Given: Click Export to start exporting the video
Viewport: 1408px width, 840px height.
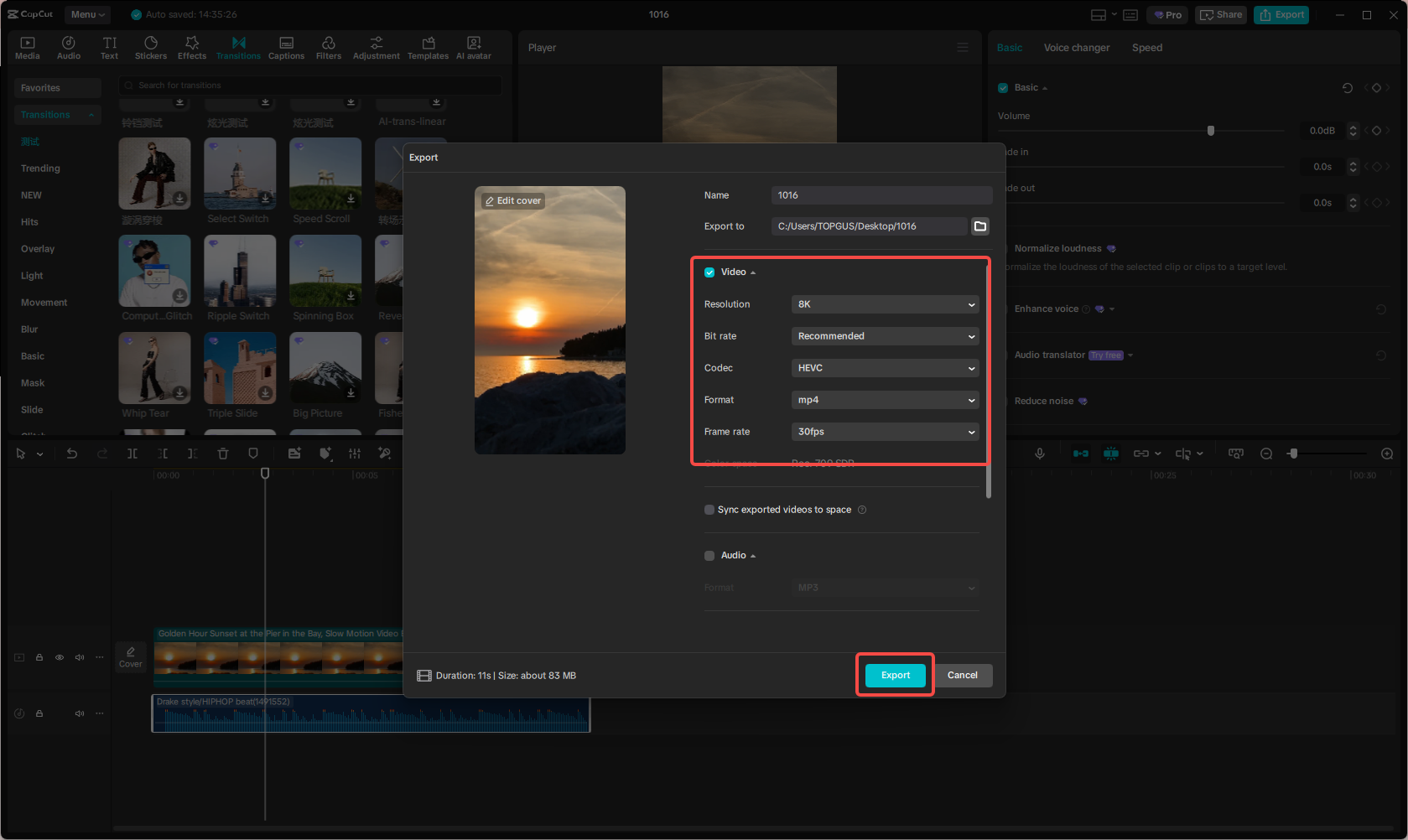Looking at the screenshot, I should (894, 675).
